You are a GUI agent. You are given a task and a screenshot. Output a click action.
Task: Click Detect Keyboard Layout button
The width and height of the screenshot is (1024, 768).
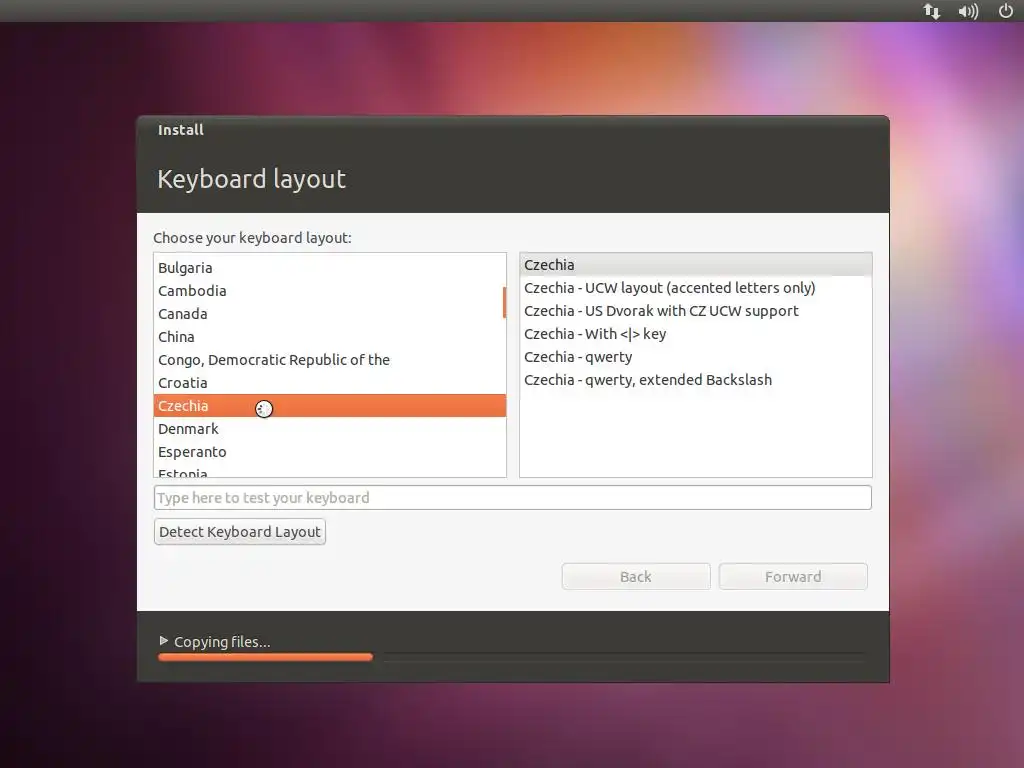240,532
